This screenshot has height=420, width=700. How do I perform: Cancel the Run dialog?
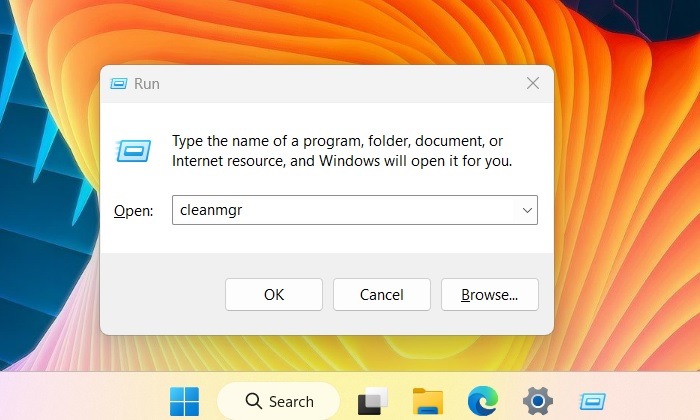tap(382, 295)
